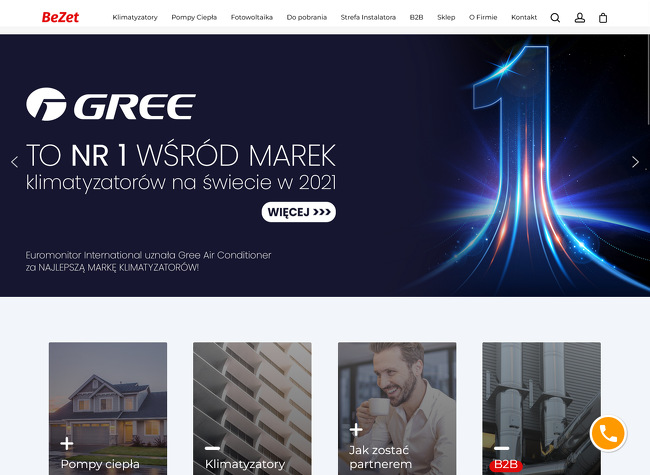Expand plus icon on Pompy ciepła card
650x475 pixels.
click(x=67, y=443)
